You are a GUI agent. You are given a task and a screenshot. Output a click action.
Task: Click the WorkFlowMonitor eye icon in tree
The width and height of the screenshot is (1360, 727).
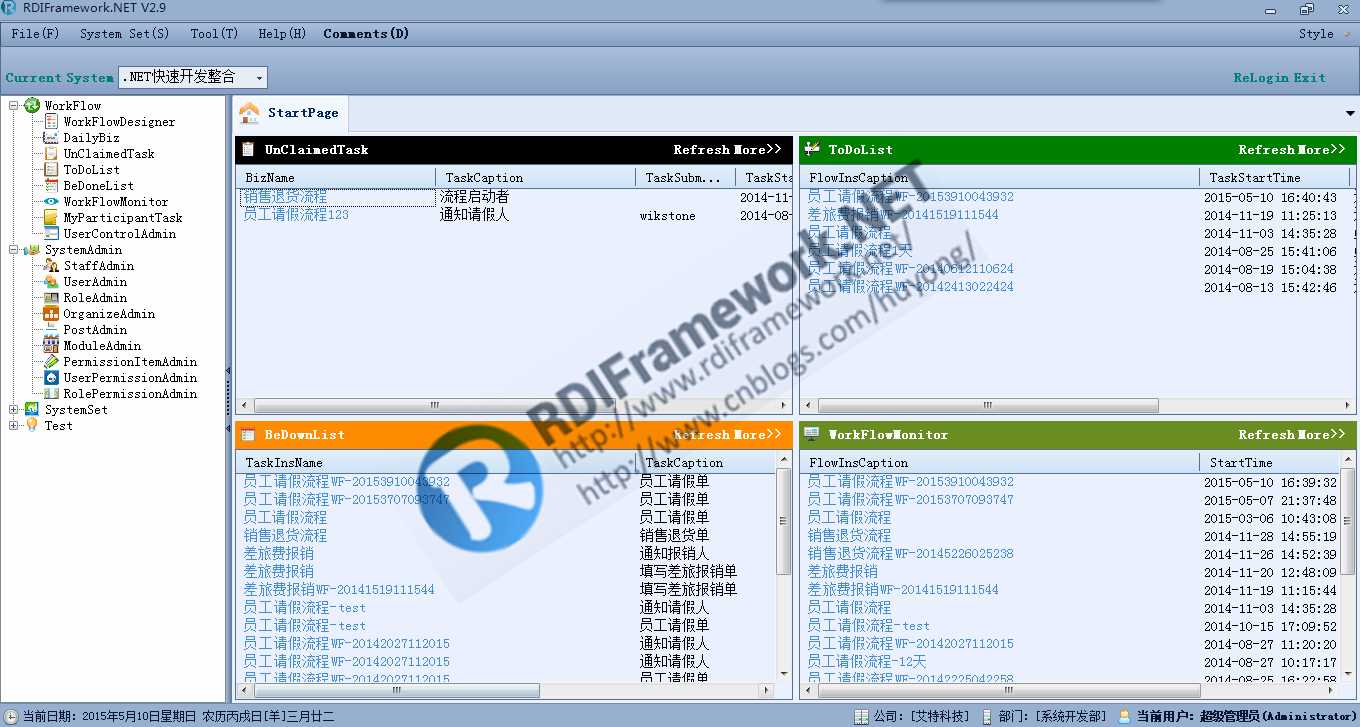pos(51,202)
